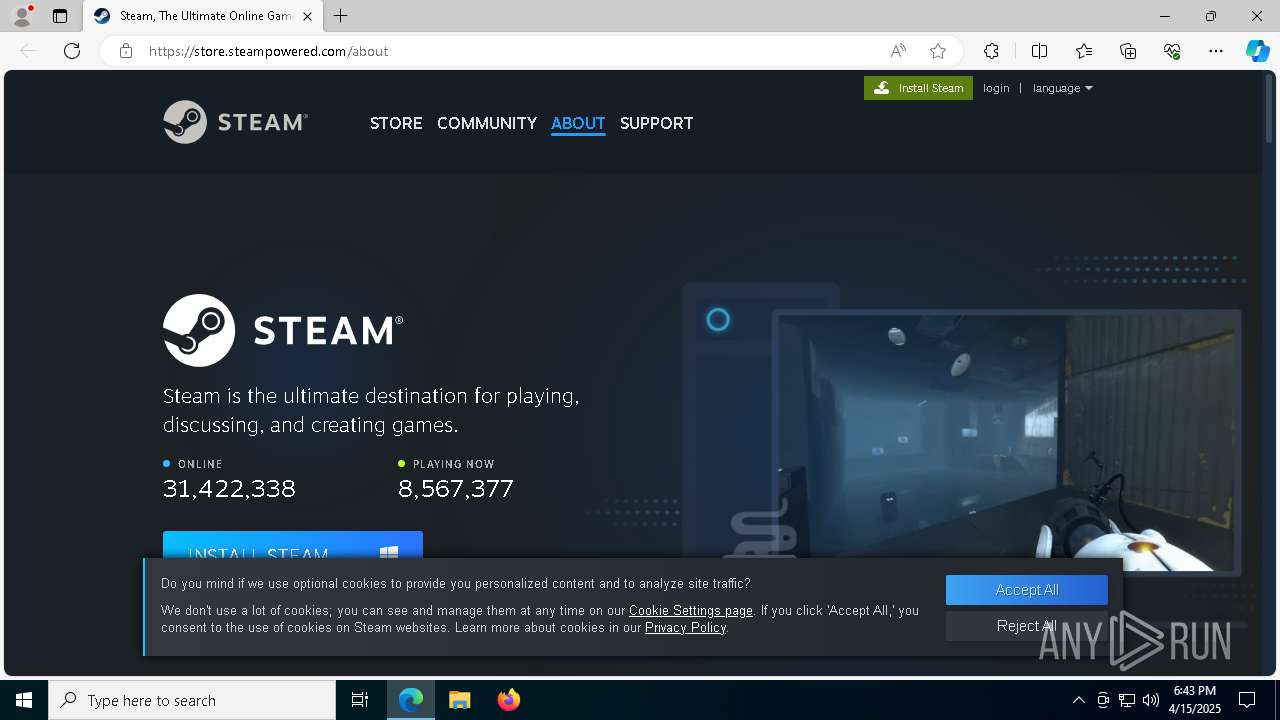The height and width of the screenshot is (720, 1280).
Task: Open Task View on taskbar
Action: (x=360, y=700)
